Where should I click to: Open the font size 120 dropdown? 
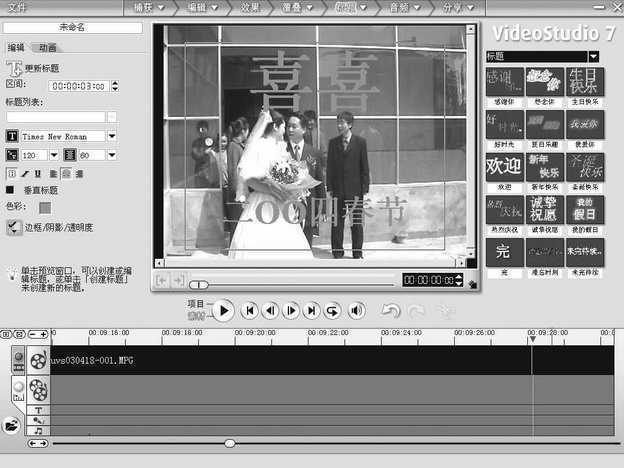54,155
